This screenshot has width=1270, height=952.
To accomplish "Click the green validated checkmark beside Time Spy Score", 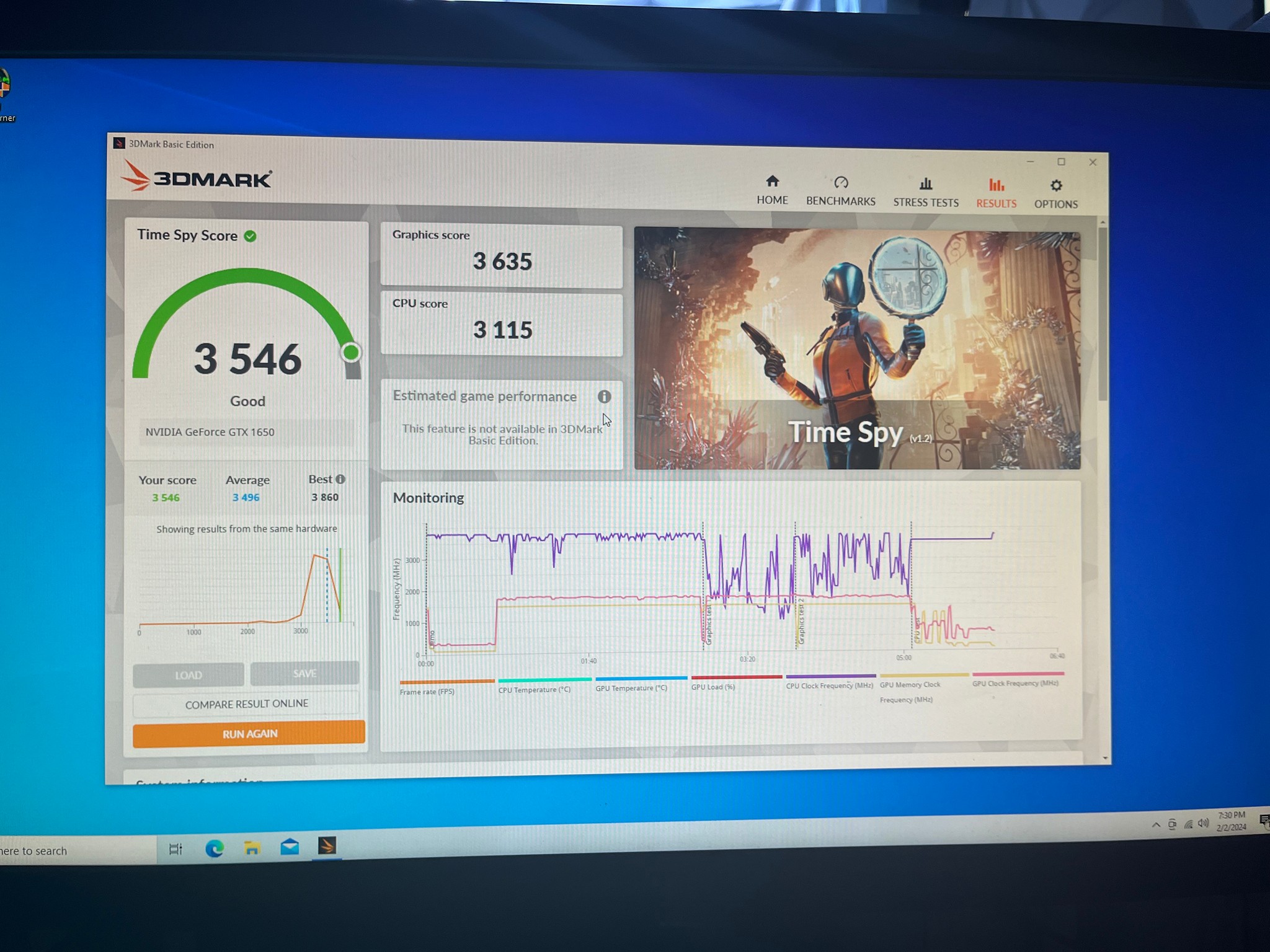I will [251, 236].
